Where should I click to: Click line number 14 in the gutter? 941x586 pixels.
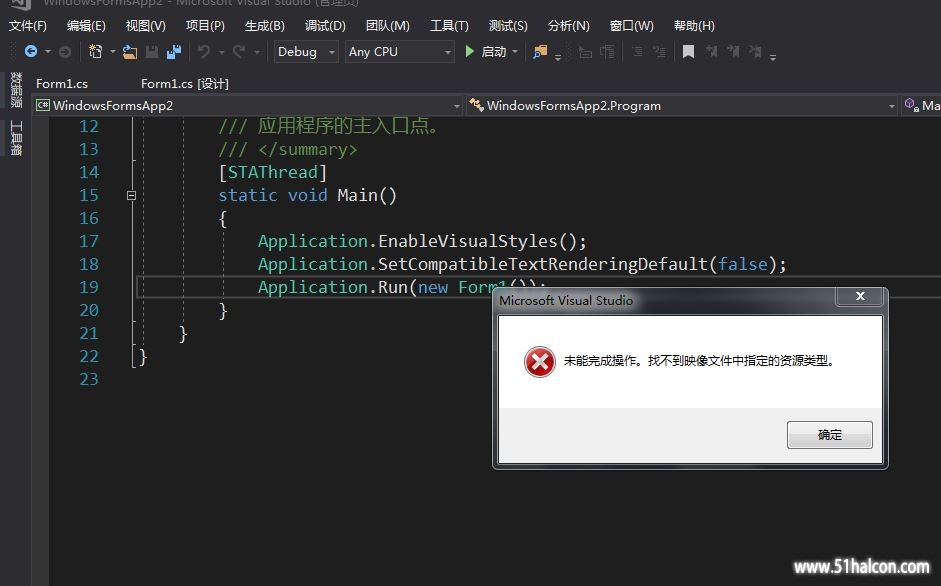click(x=89, y=172)
